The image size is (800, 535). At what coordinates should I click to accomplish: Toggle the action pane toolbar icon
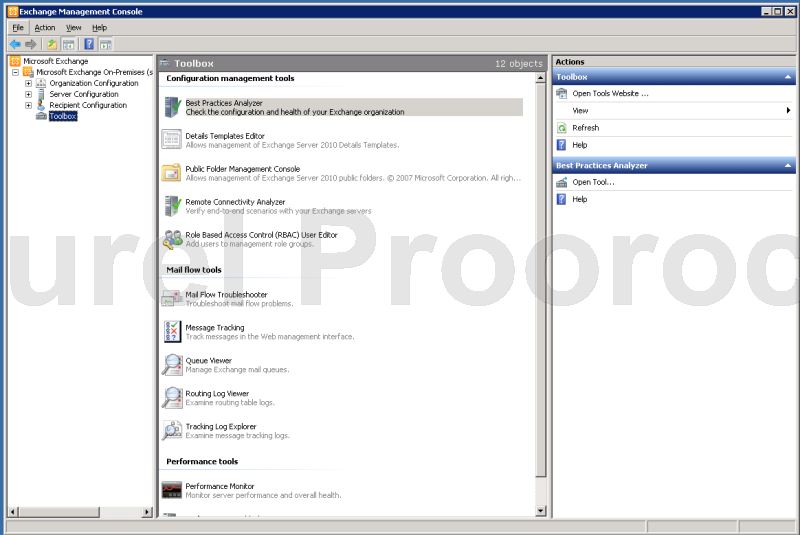coord(106,44)
